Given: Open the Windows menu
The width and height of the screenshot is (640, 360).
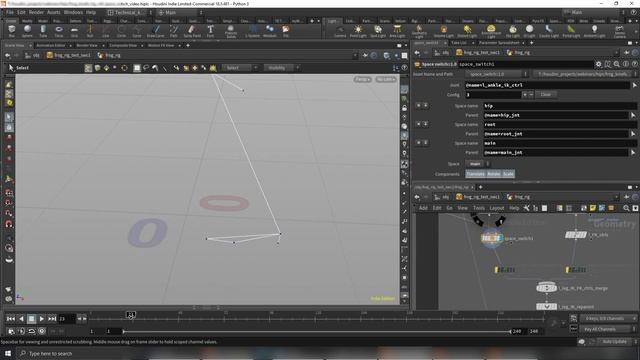Looking at the screenshot, I should click(x=73, y=12).
